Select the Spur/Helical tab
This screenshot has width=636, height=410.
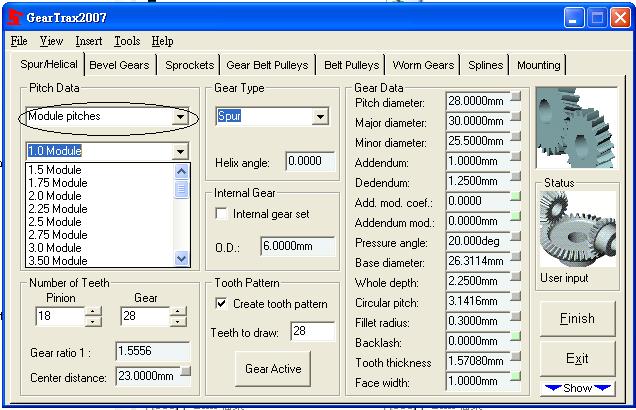tap(49, 64)
